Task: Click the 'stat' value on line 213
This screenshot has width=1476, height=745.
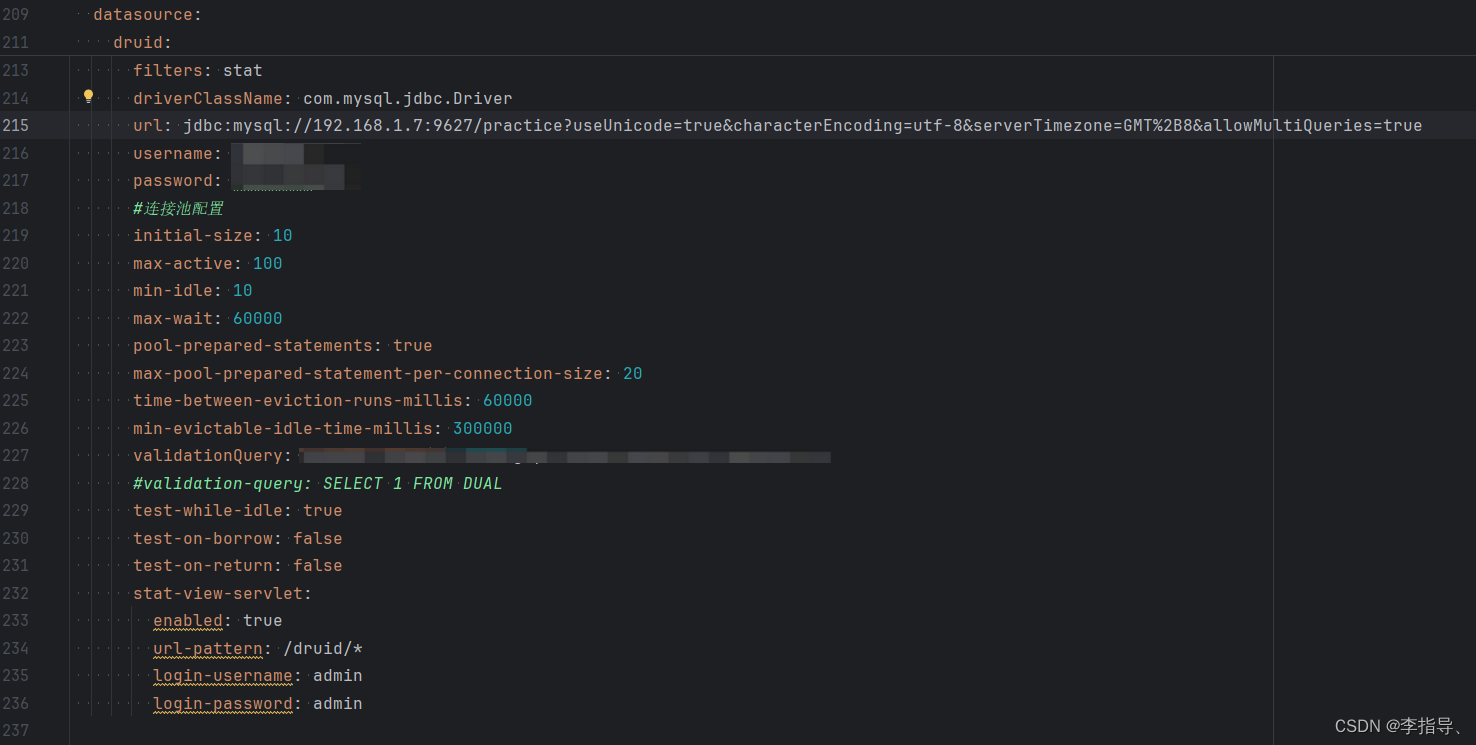Action: (x=243, y=70)
